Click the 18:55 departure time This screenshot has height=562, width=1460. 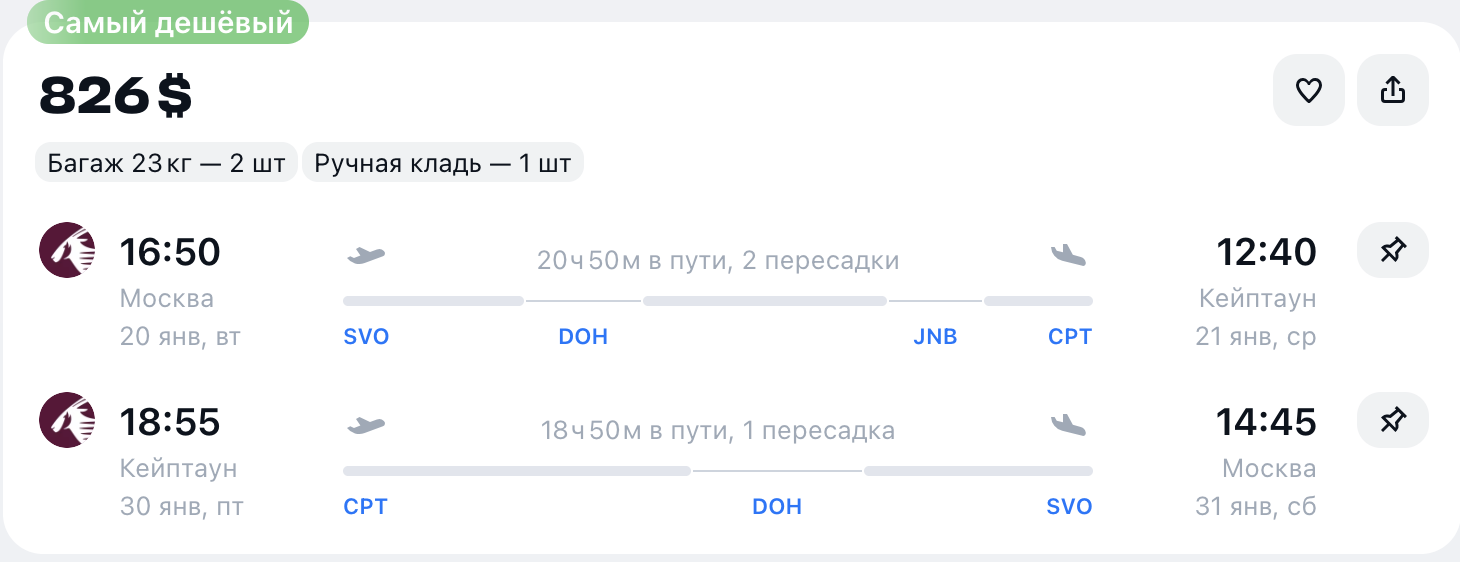coord(170,423)
